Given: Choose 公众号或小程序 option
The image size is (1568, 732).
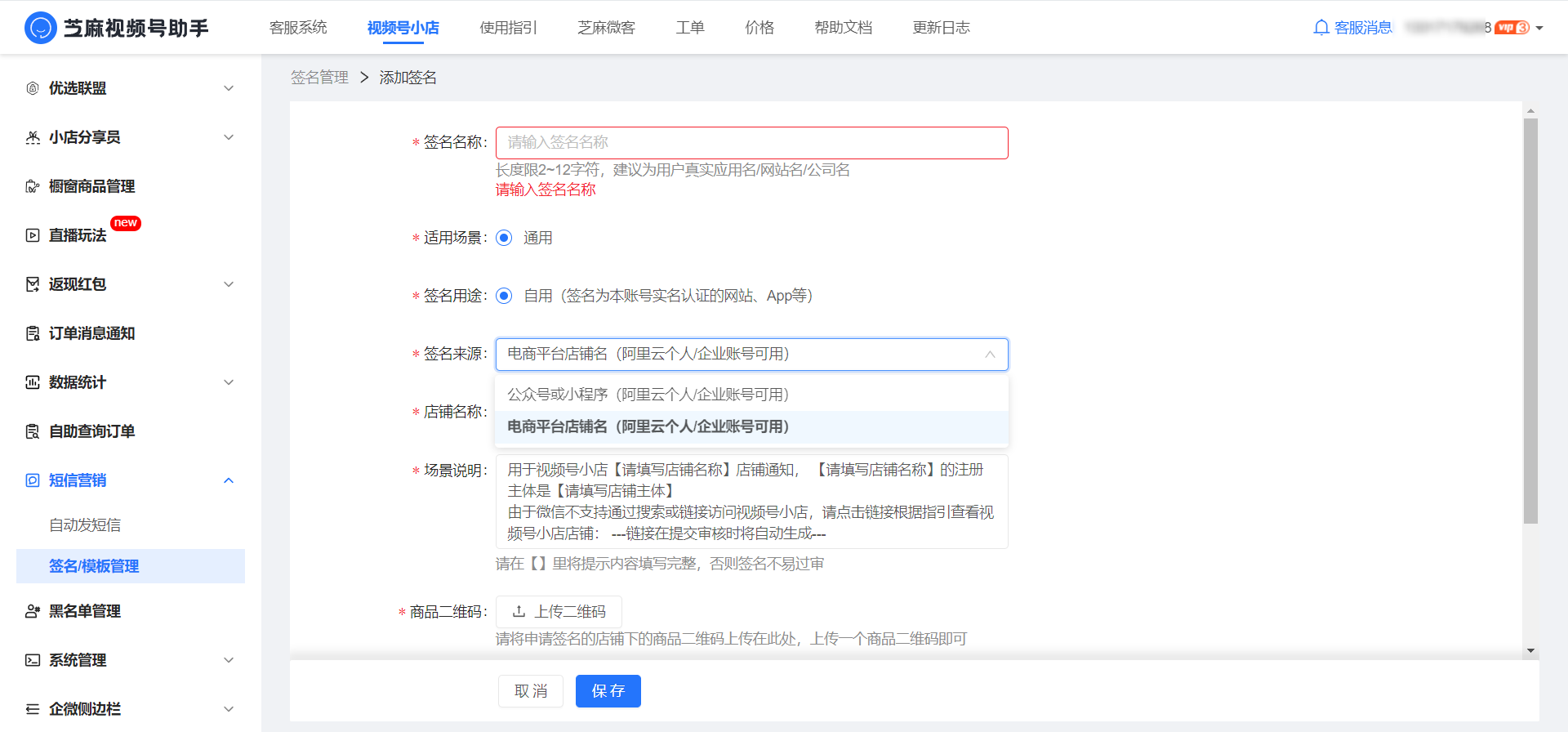Looking at the screenshot, I should click(x=751, y=395).
